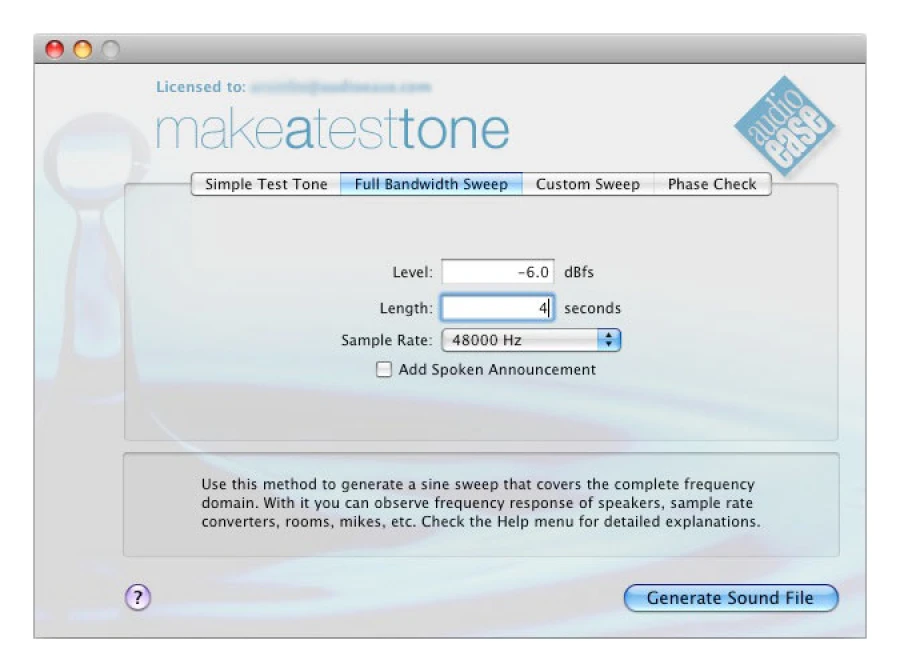This screenshot has height=672, width=900.
Task: Click the 'Licensed to:' label
Action: [201, 87]
